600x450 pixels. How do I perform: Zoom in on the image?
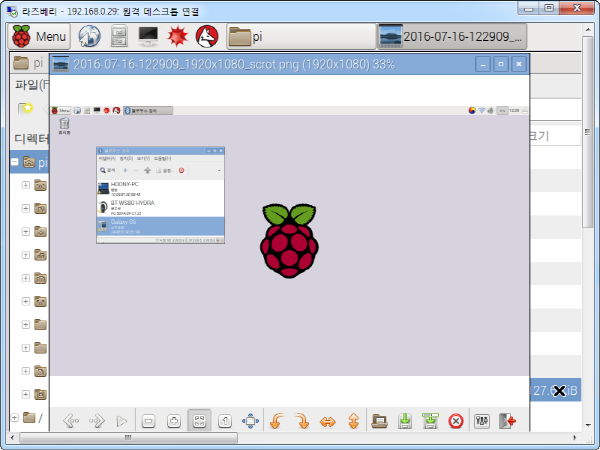pos(174,421)
